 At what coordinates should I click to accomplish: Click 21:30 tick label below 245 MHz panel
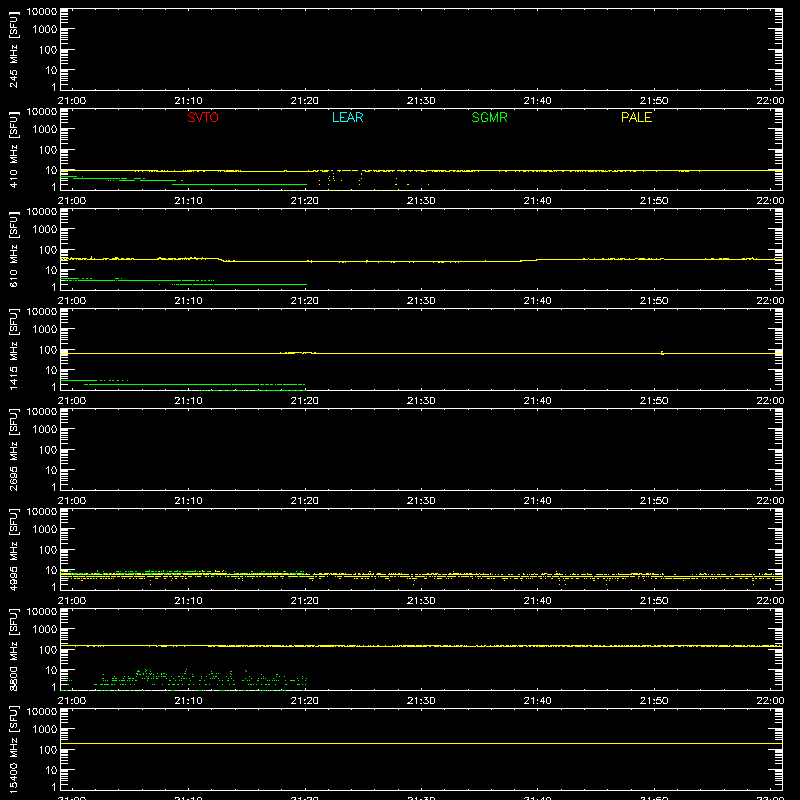pyautogui.click(x=421, y=101)
